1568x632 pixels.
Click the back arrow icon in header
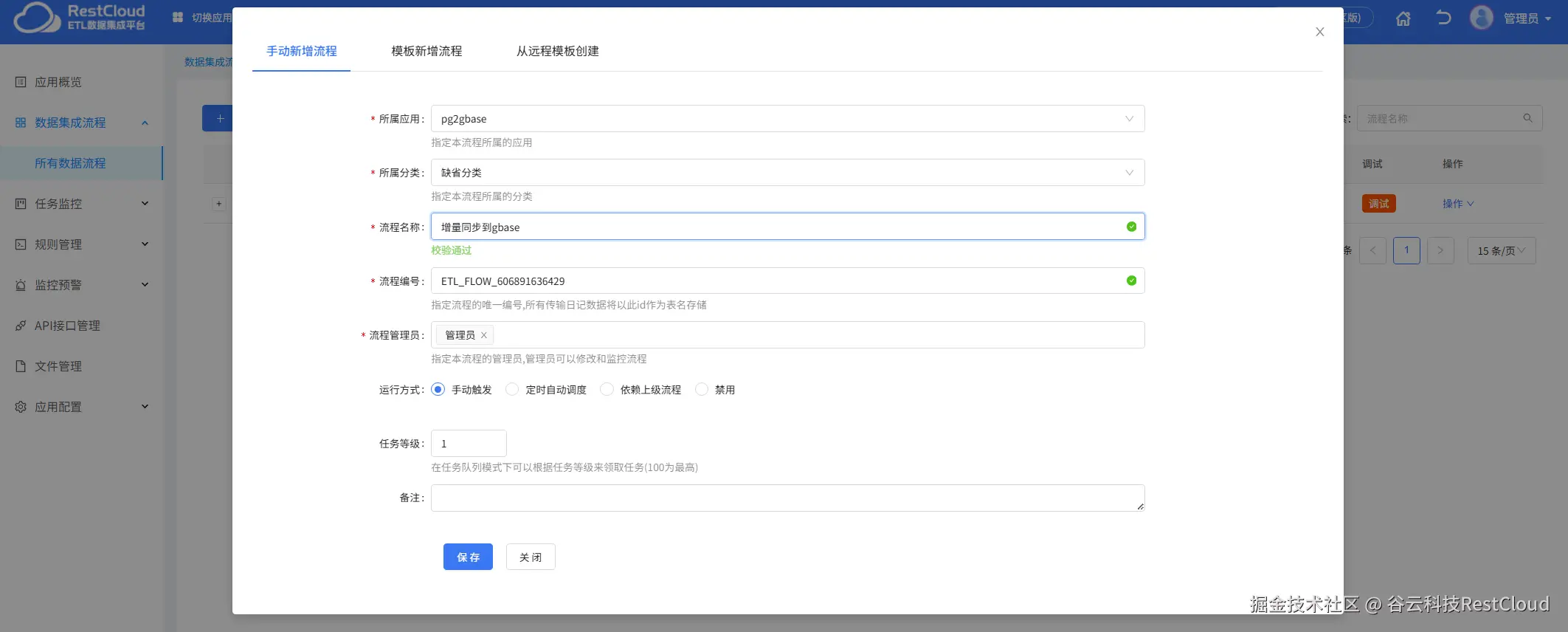pyautogui.click(x=1443, y=18)
